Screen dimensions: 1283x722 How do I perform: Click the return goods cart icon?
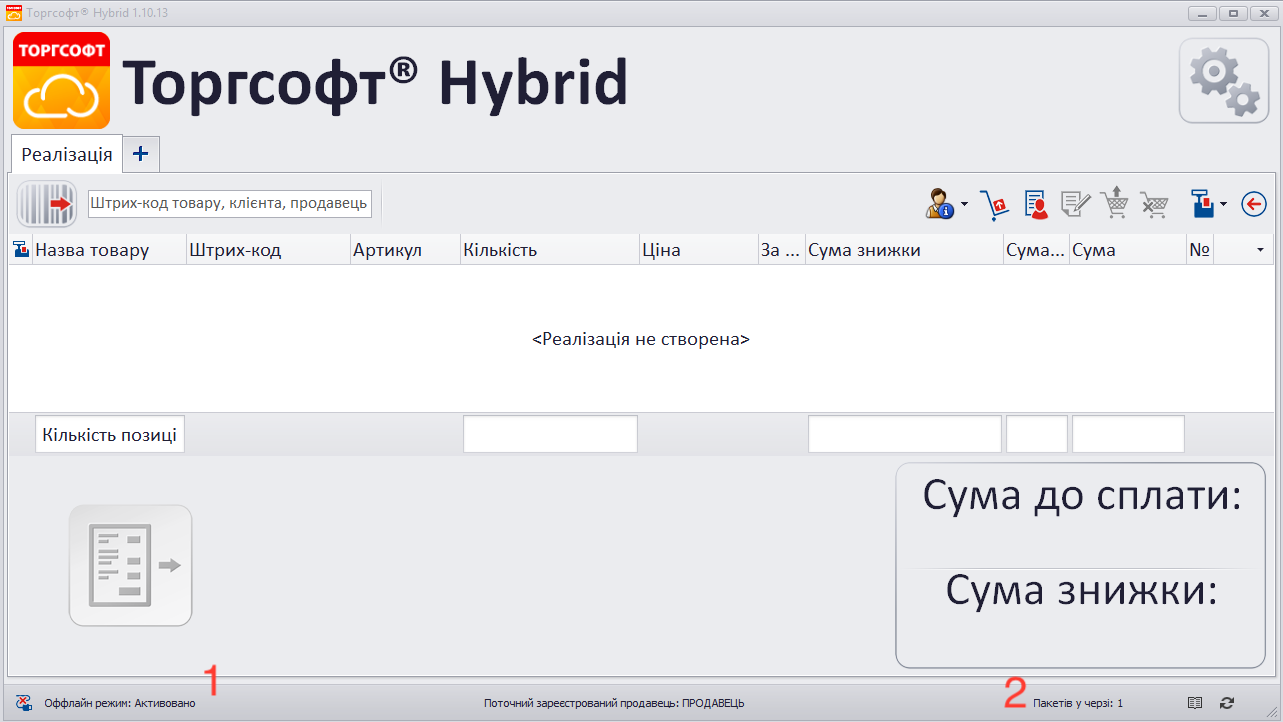[x=995, y=204]
